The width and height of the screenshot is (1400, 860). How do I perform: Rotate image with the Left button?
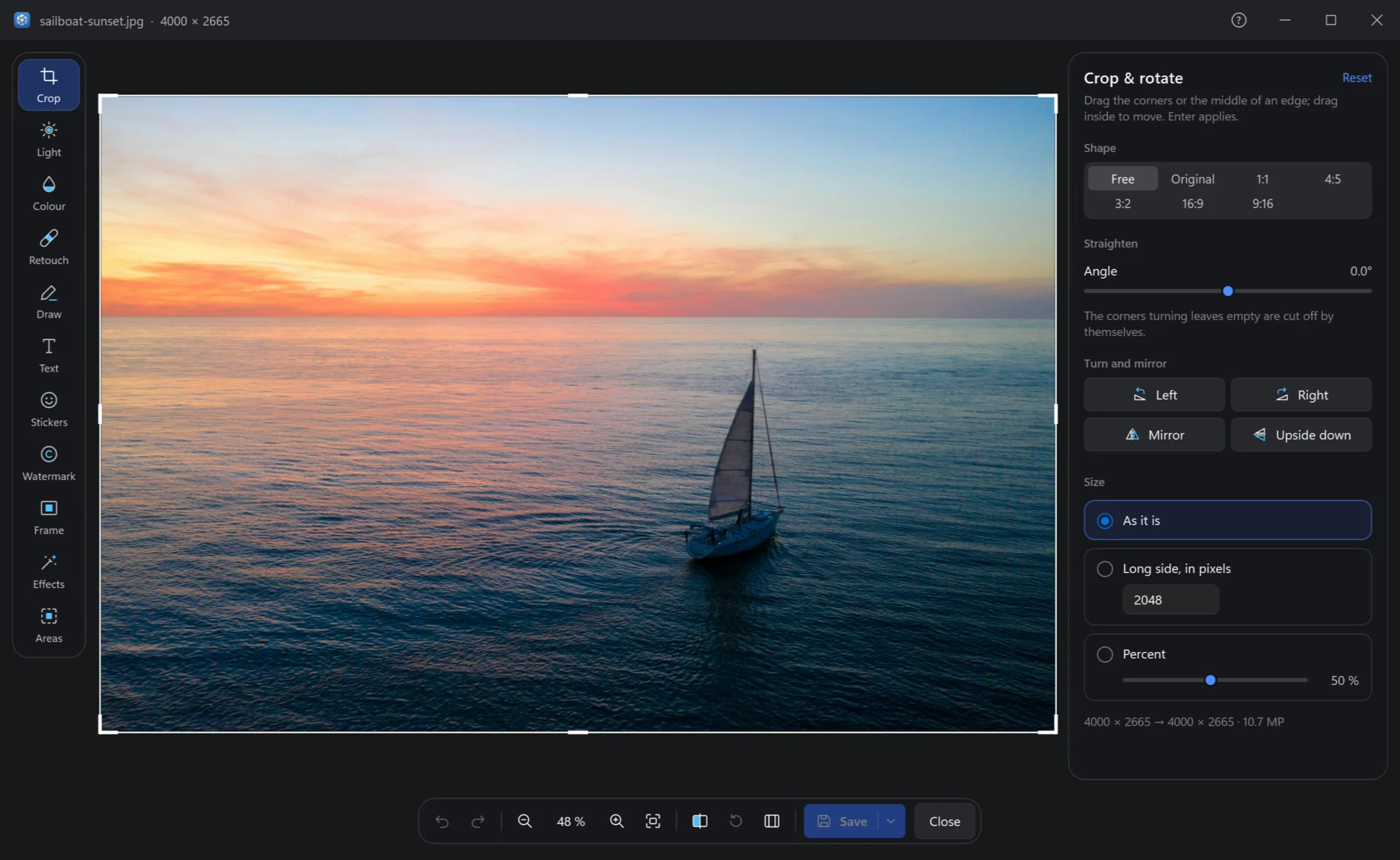click(x=1154, y=395)
